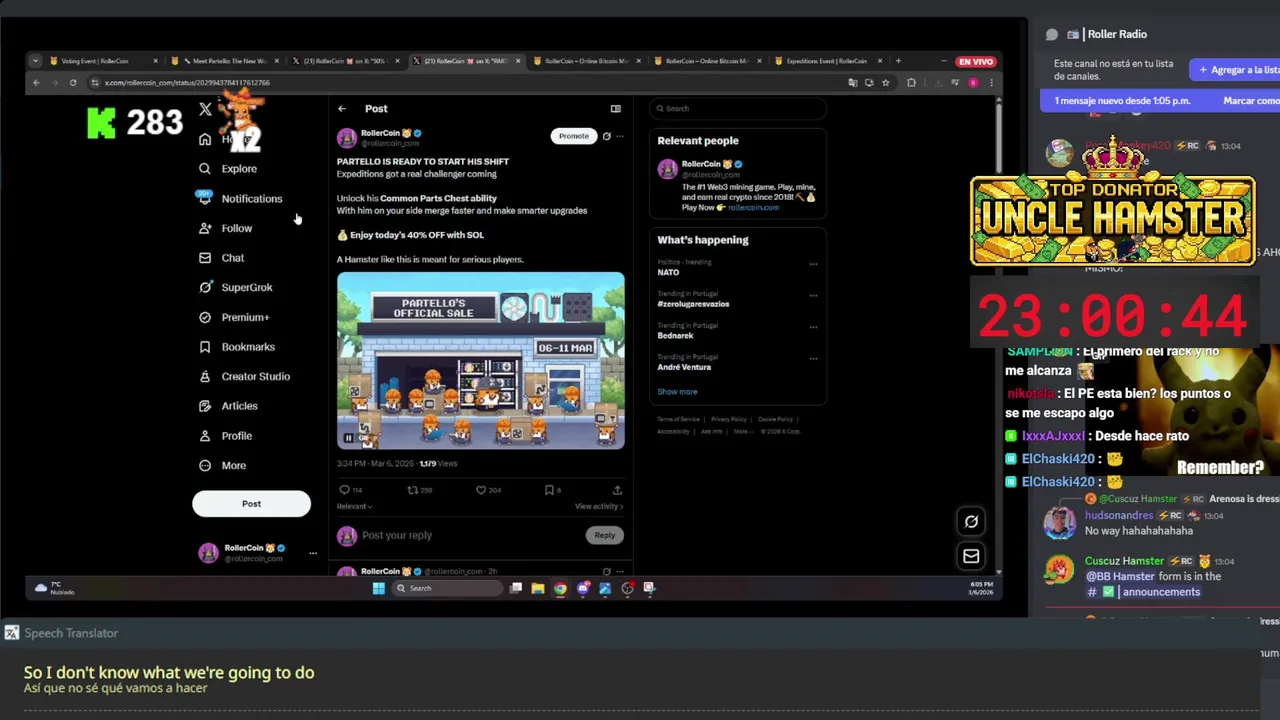Viewport: 1280px width, 720px height.
Task: Open the floating messages envelope button
Action: (x=971, y=556)
